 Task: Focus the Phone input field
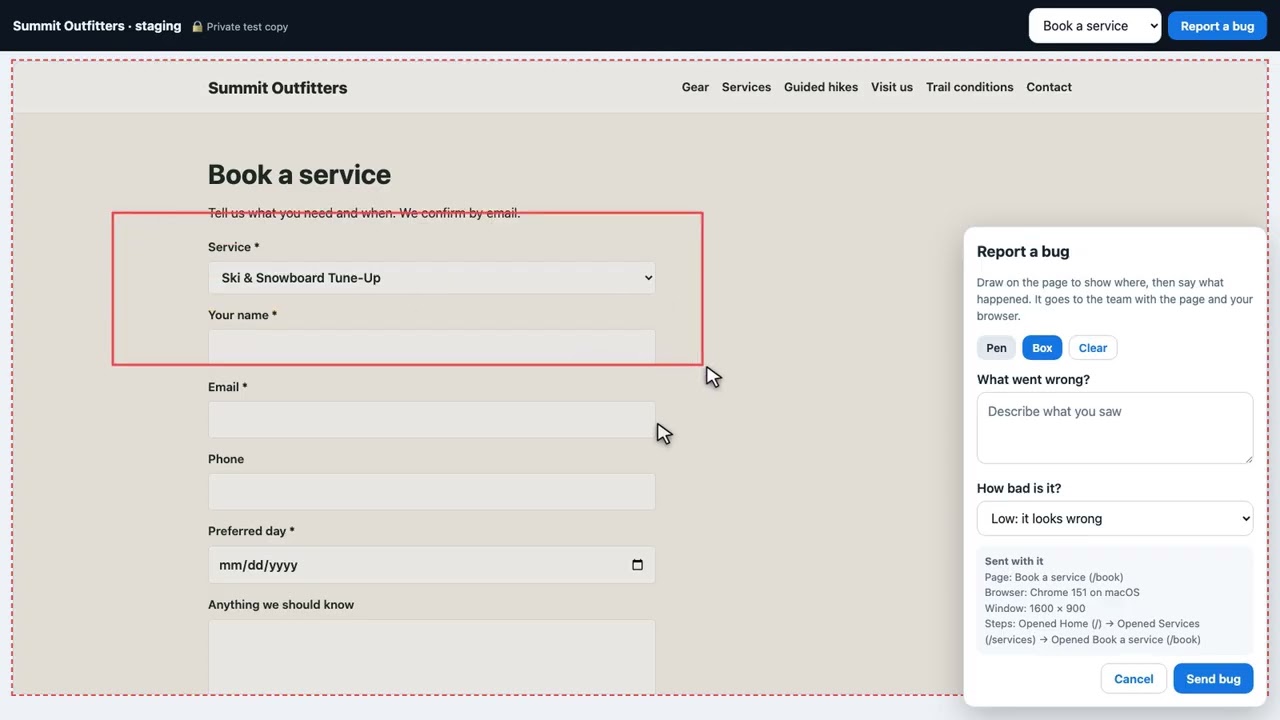coord(431,492)
